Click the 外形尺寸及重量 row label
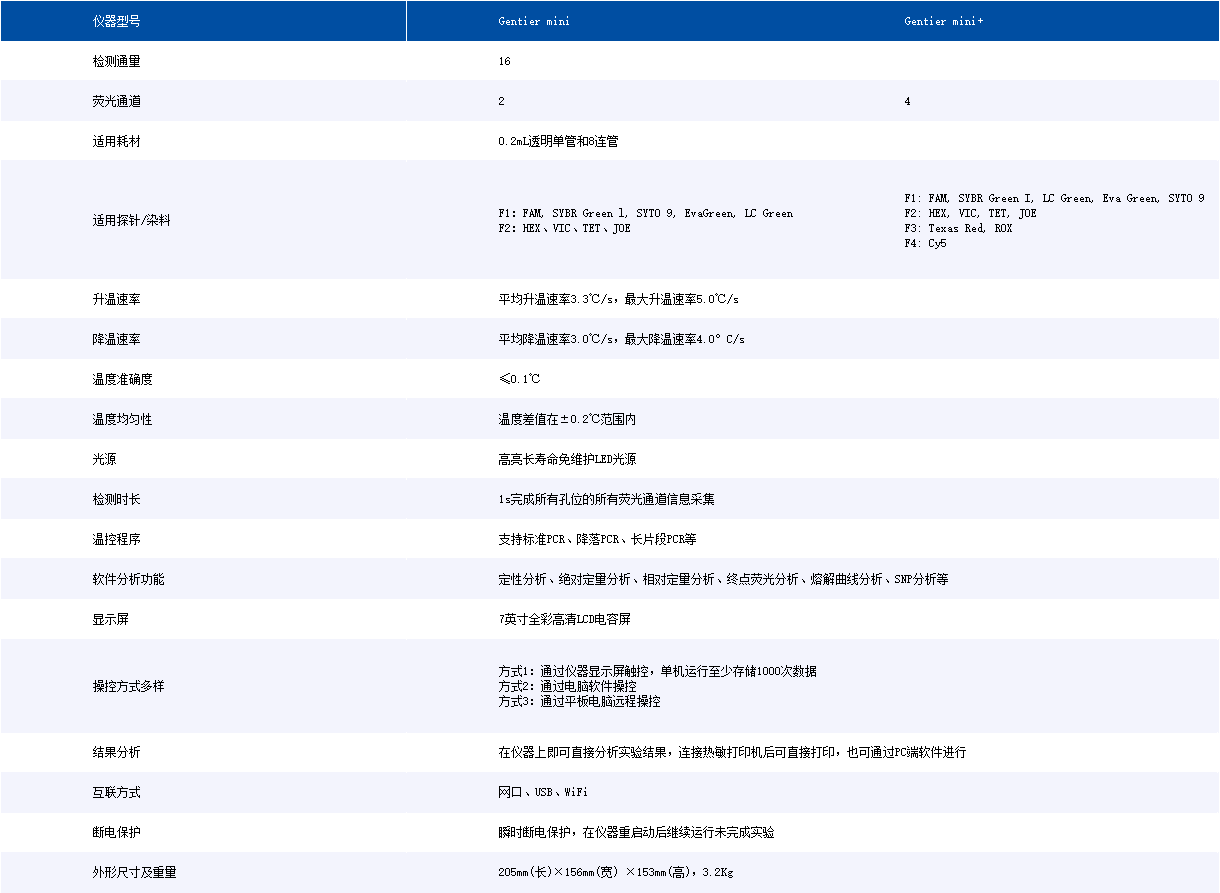The width and height of the screenshot is (1220, 893). 134,872
